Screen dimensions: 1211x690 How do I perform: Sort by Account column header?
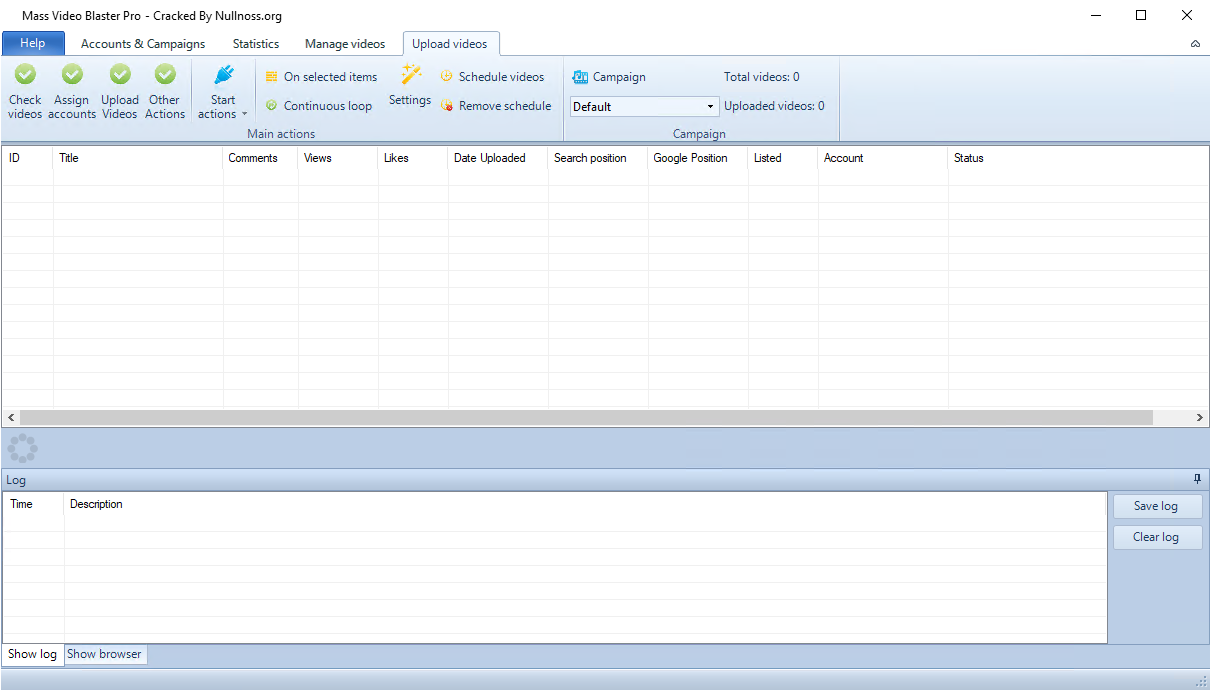(x=883, y=158)
